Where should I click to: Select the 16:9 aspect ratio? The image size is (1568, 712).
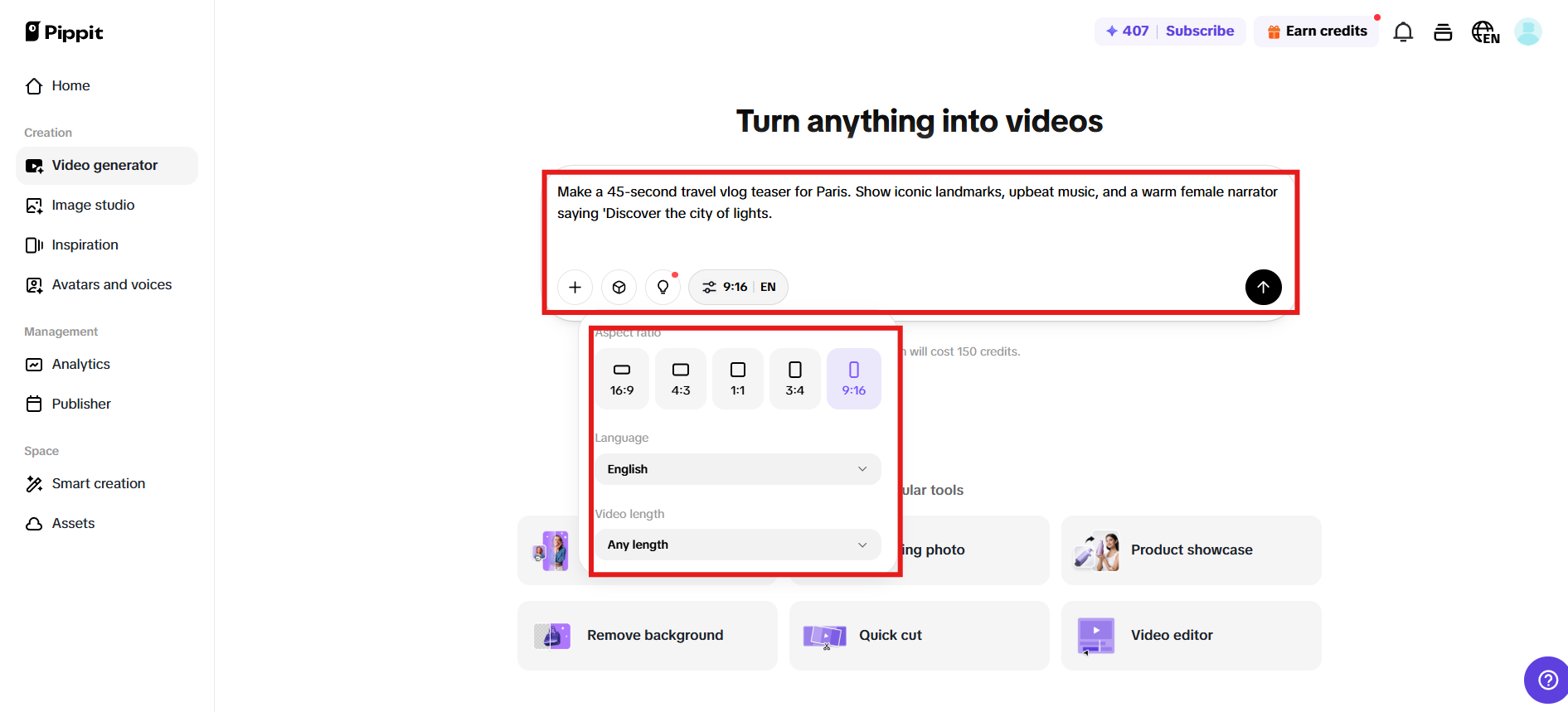coord(622,379)
